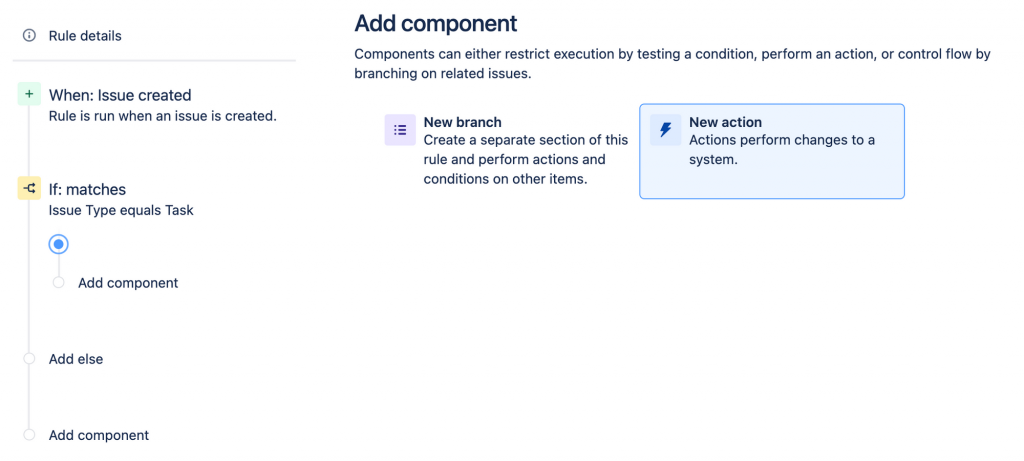Select the blue highlighted node under If: matches
The image size is (1024, 461).
(x=59, y=244)
